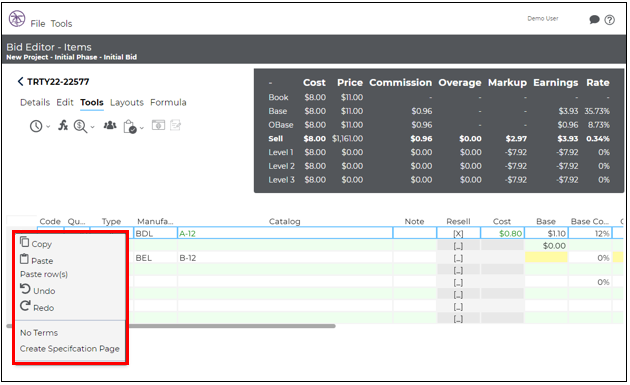Click the Code column header

50,221
